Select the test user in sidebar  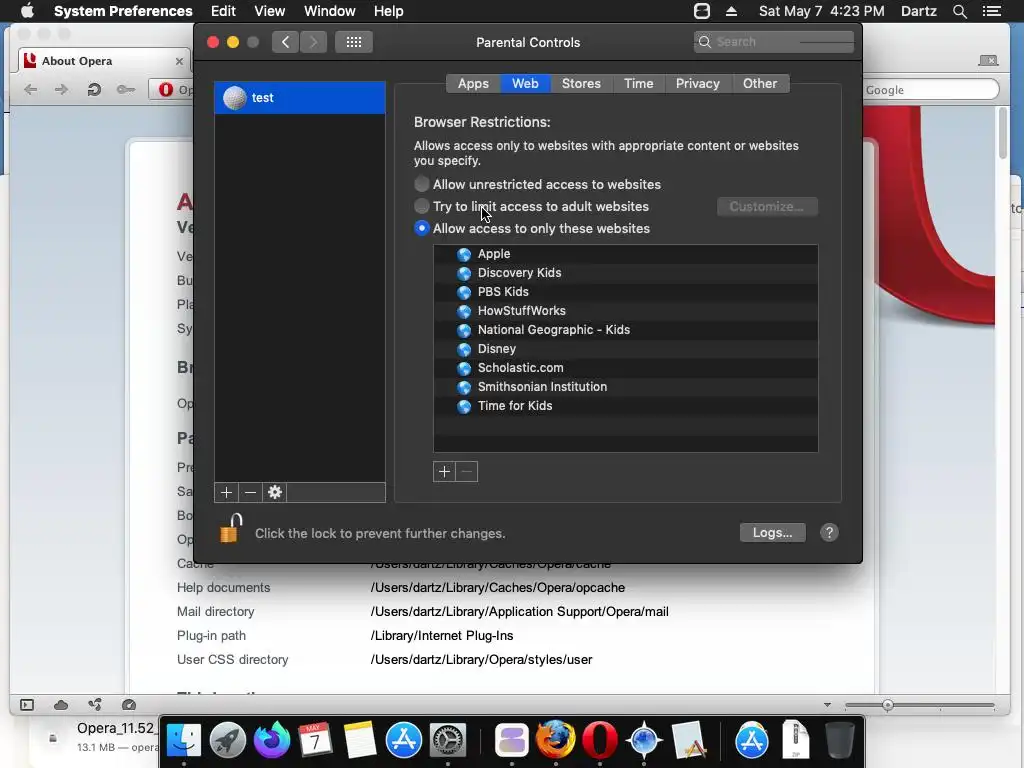point(300,98)
